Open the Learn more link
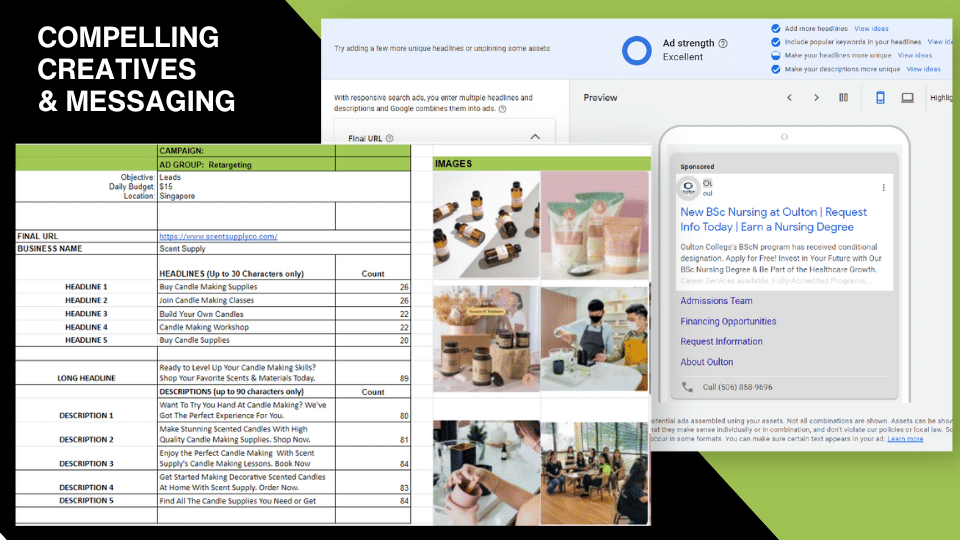Viewport: 960px width, 540px height. (905, 439)
